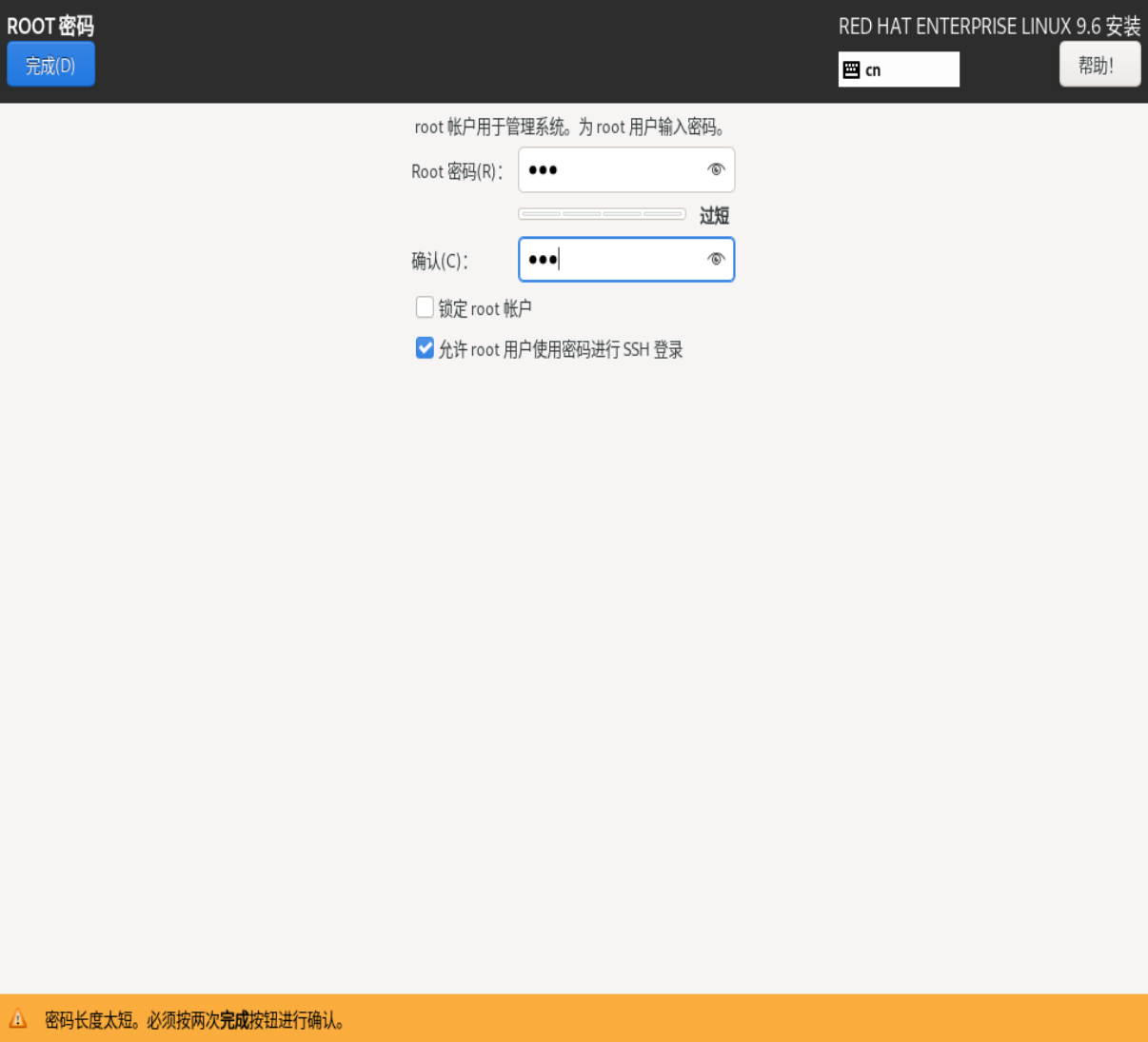Click the Root 密码(R): label
The width and height of the screenshot is (1148, 1042).
pos(457,171)
